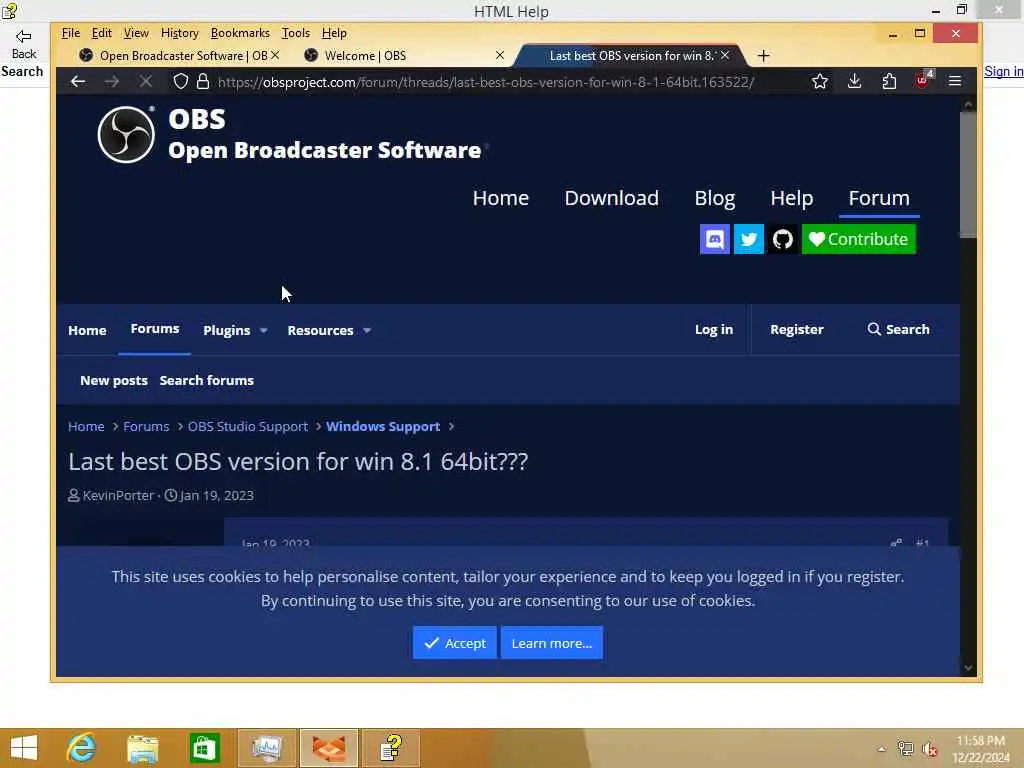Close the Last best OBS version tab
Viewport: 1024px width, 768px height.
(x=725, y=56)
